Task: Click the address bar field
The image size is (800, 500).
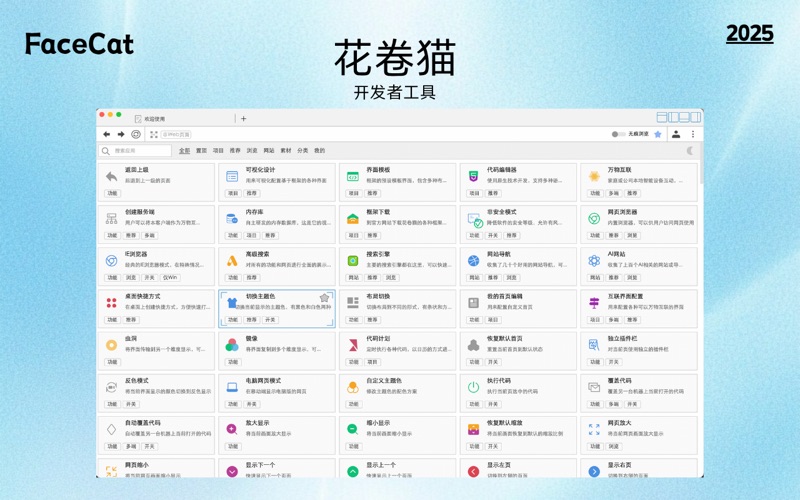Action: [176, 134]
